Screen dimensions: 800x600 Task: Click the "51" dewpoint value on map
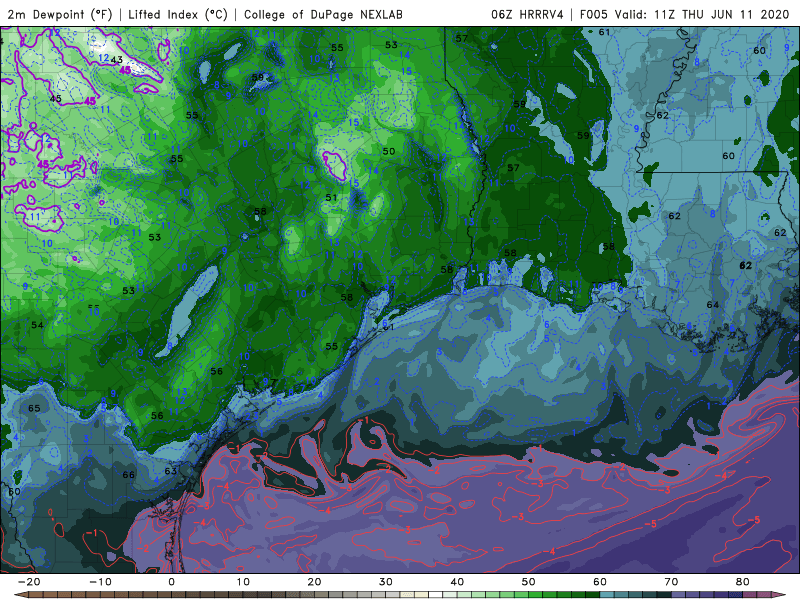click(x=331, y=197)
